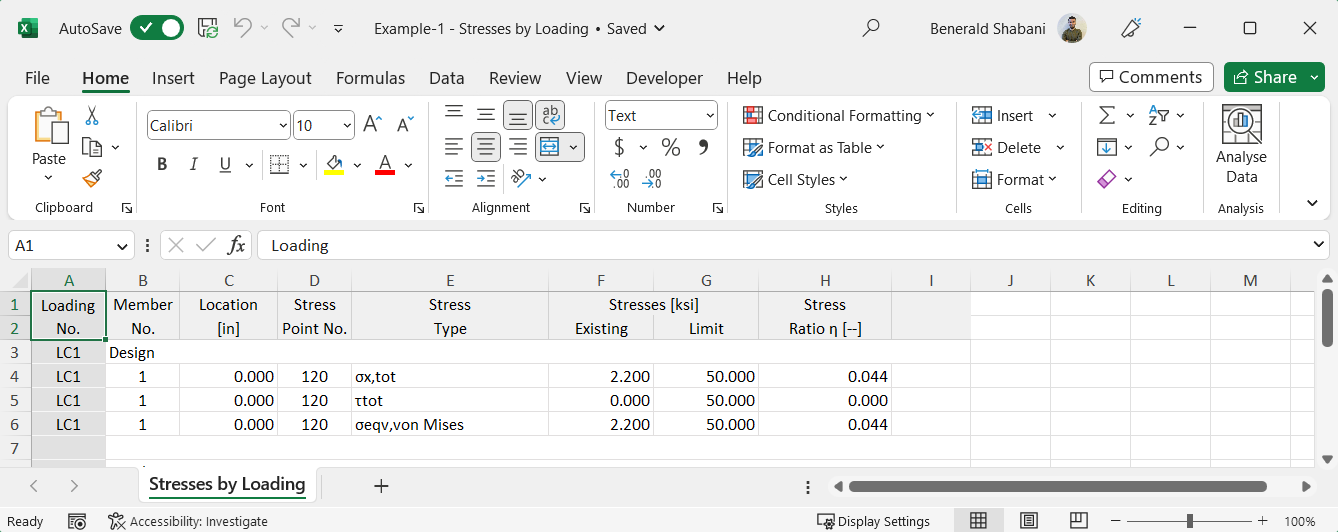Image resolution: width=1338 pixels, height=532 pixels.
Task: Open the font size dropdown
Action: (x=347, y=126)
